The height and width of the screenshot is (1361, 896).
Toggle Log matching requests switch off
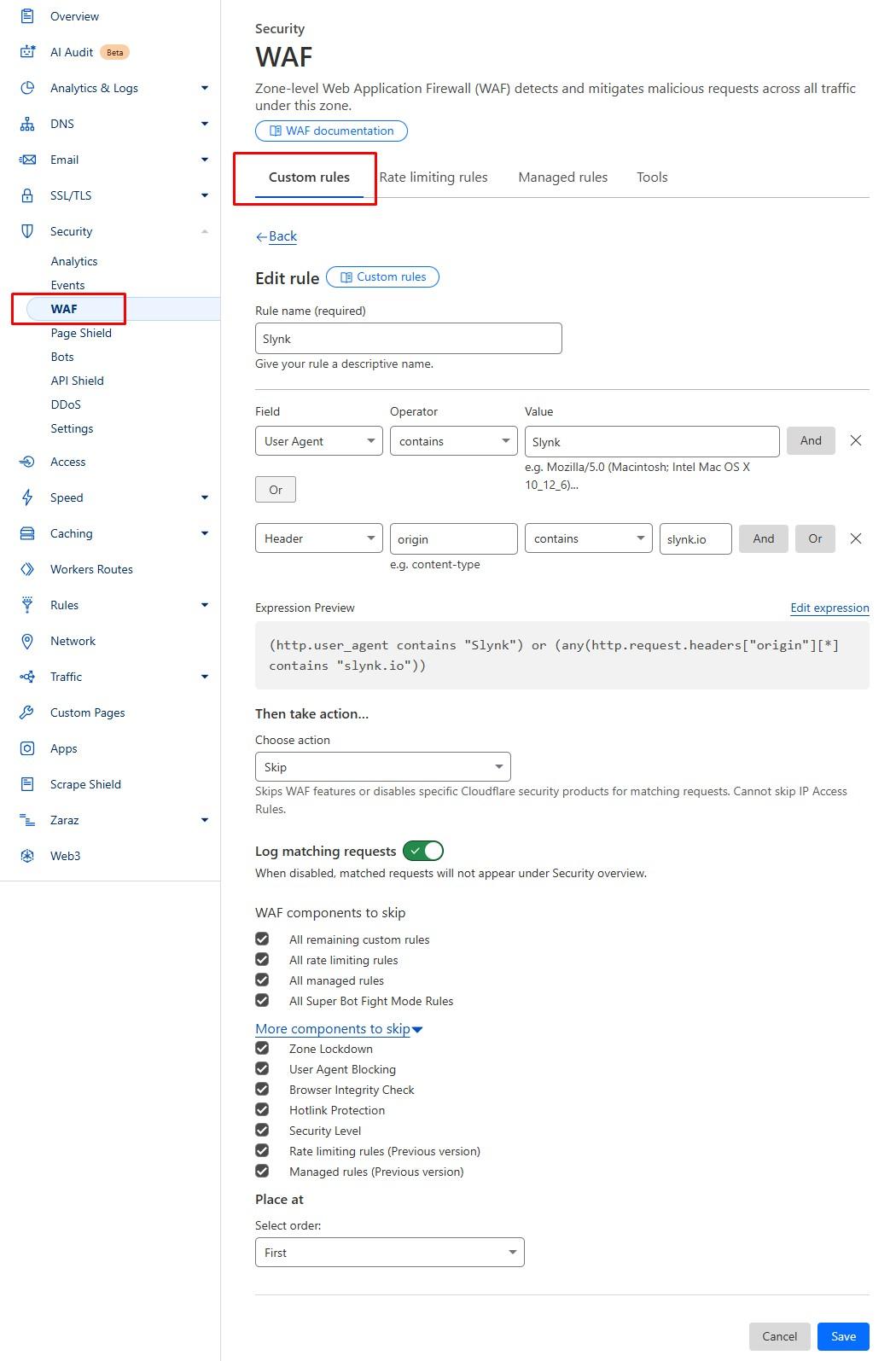(423, 851)
